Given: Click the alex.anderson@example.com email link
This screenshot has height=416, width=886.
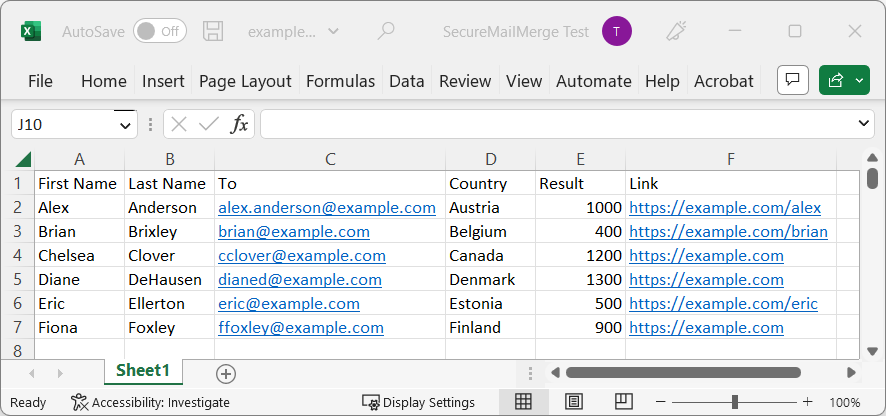Looking at the screenshot, I should pos(327,208).
